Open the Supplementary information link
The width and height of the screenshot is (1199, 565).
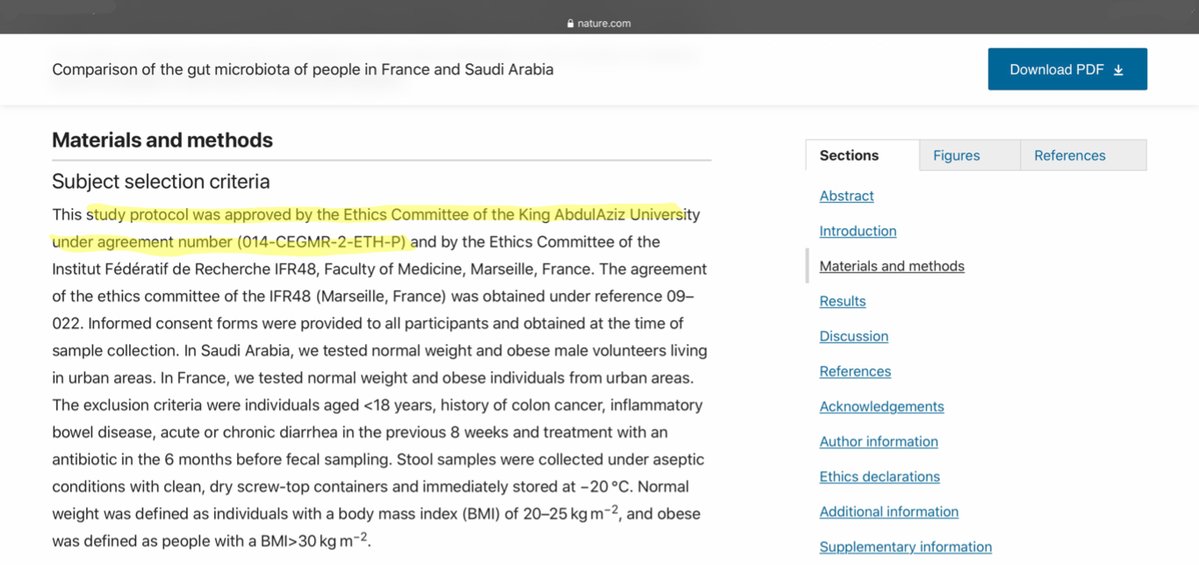(905, 546)
